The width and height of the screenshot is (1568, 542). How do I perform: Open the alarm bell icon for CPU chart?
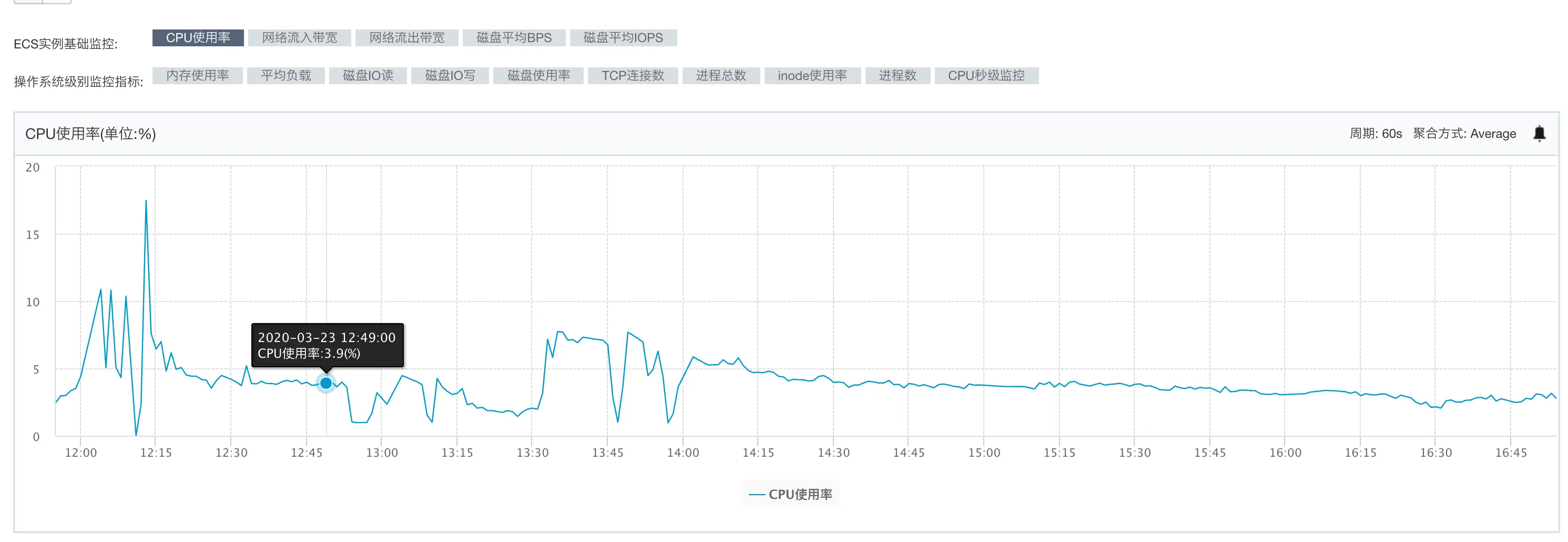coord(1539,133)
